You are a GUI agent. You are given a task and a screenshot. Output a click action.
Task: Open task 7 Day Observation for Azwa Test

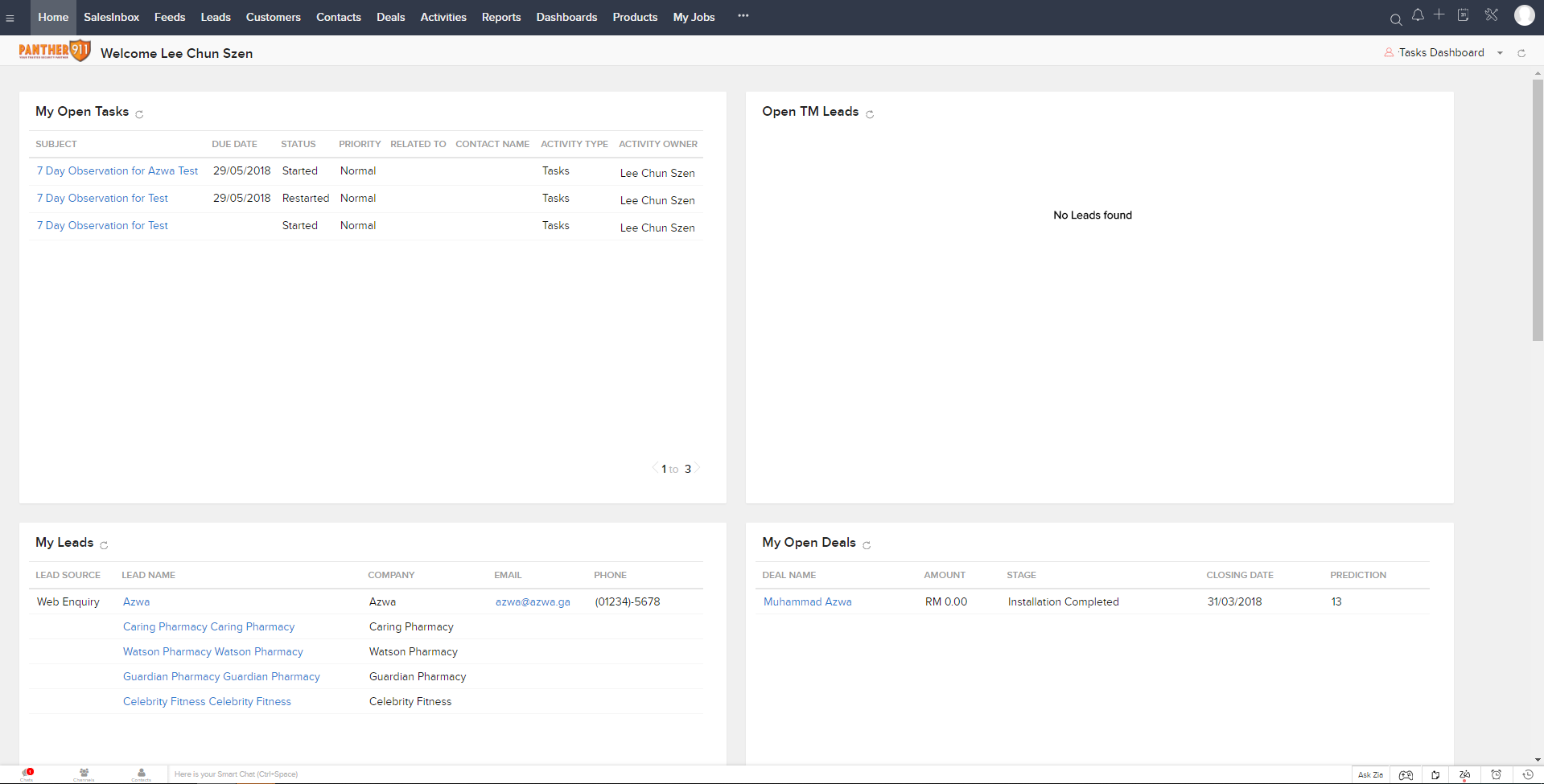coord(117,171)
